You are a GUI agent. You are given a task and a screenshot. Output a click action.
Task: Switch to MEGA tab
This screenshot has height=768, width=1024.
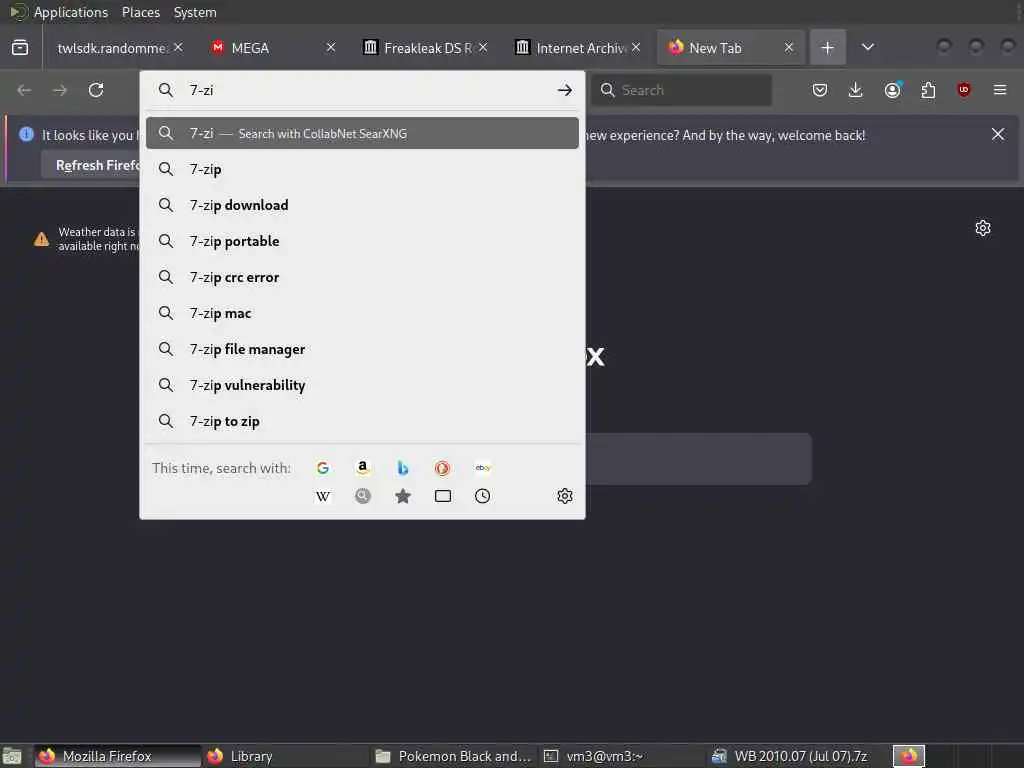pos(250,48)
